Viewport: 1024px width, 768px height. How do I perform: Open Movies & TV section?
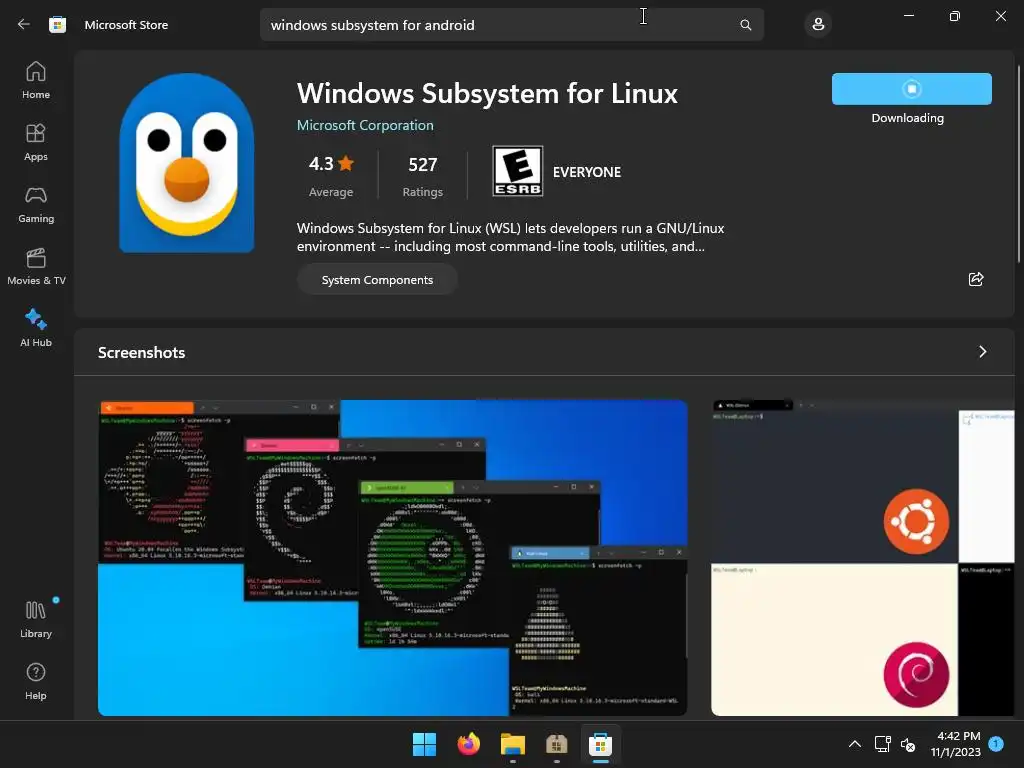tap(36, 266)
